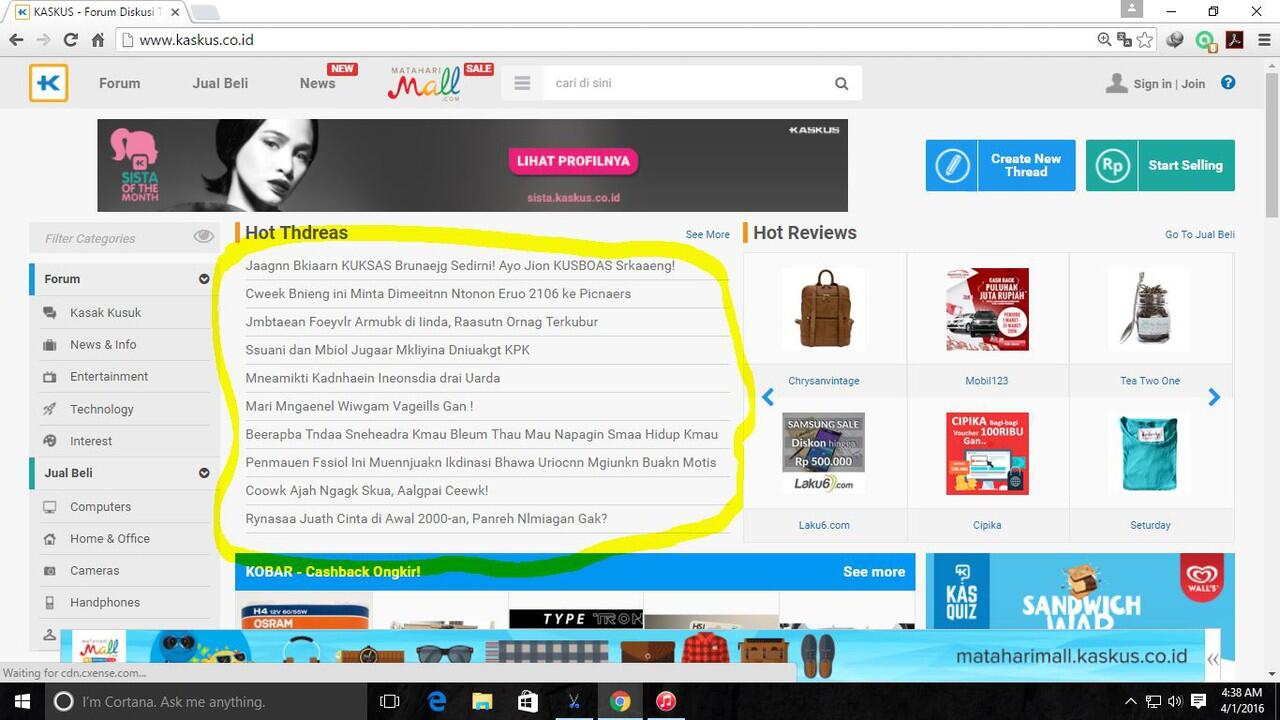Go to browser home page icon
The height and width of the screenshot is (720, 1280).
click(x=98, y=40)
